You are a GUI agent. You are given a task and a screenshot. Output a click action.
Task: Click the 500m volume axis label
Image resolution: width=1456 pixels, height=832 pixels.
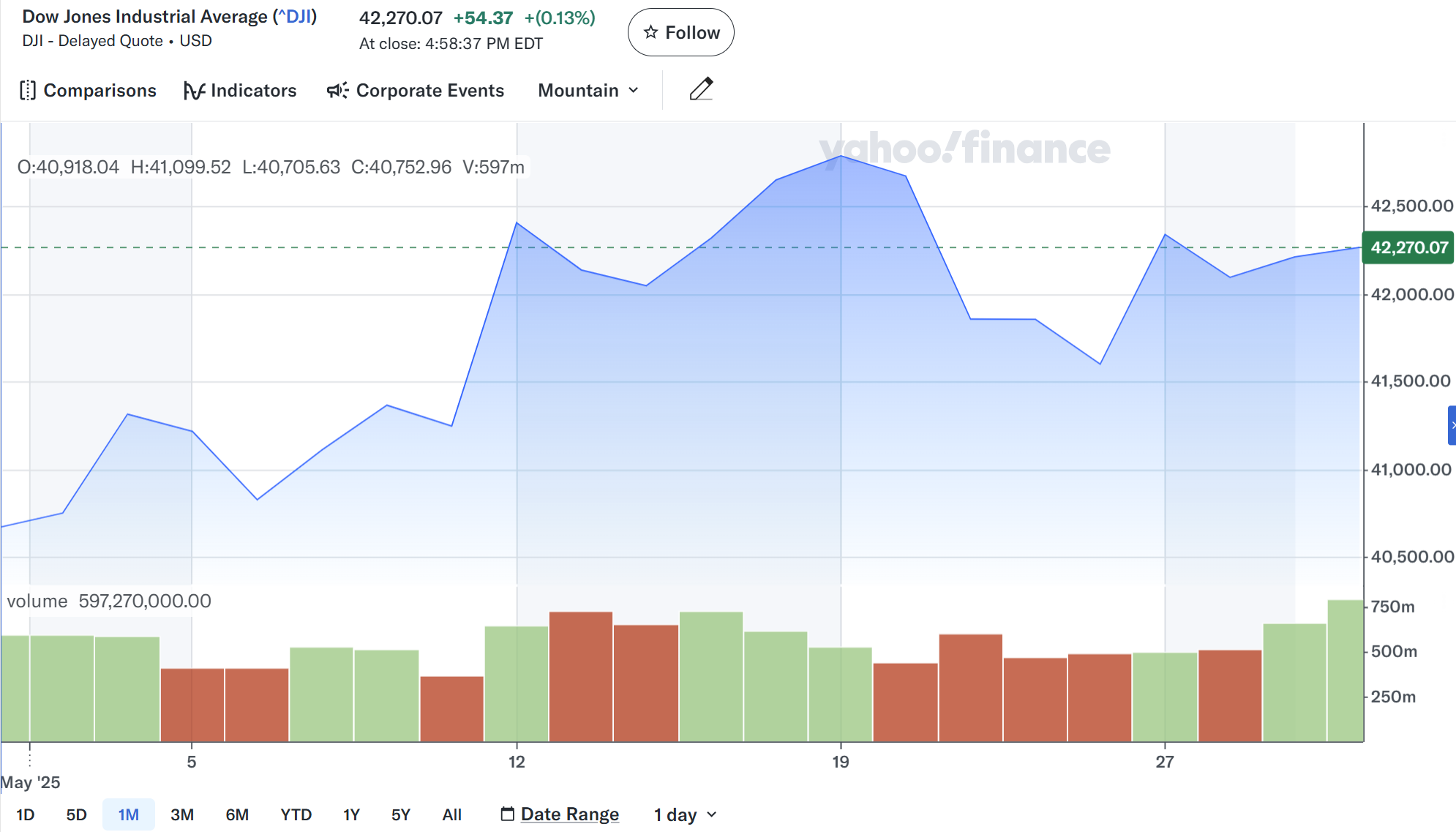pyautogui.click(x=1394, y=651)
